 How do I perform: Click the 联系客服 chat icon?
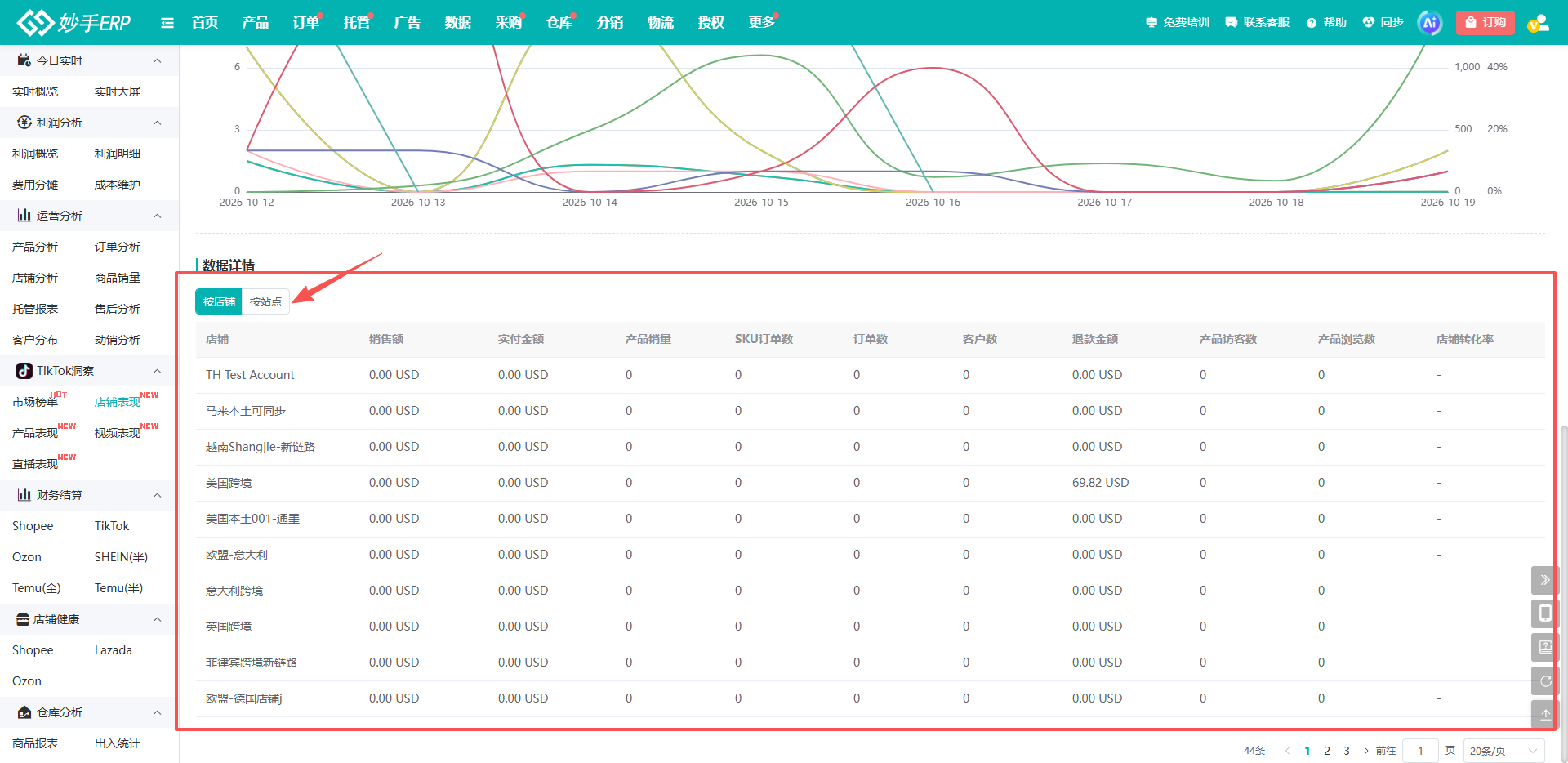coord(1231,23)
